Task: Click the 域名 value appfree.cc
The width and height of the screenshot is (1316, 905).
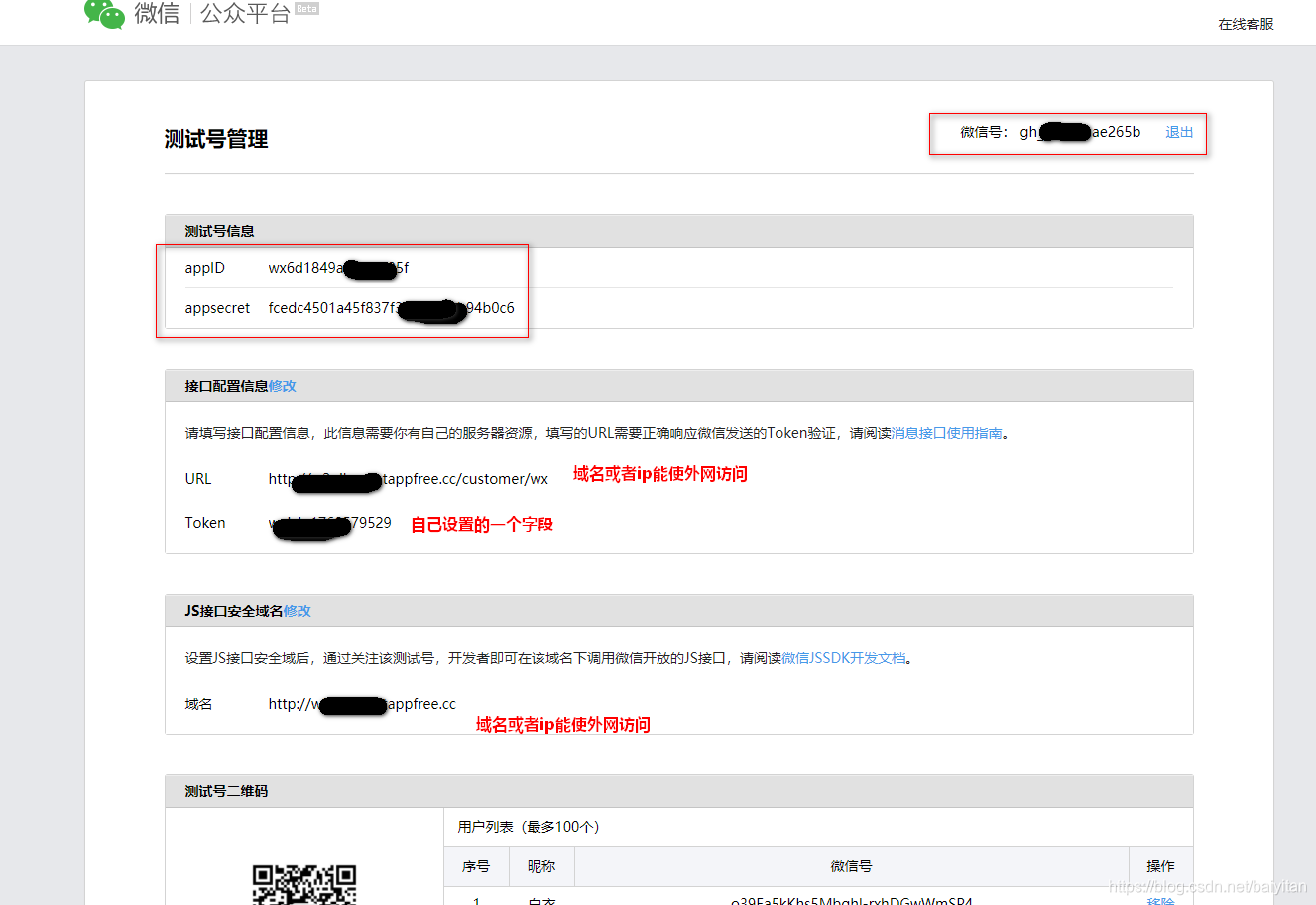Action: 362,704
